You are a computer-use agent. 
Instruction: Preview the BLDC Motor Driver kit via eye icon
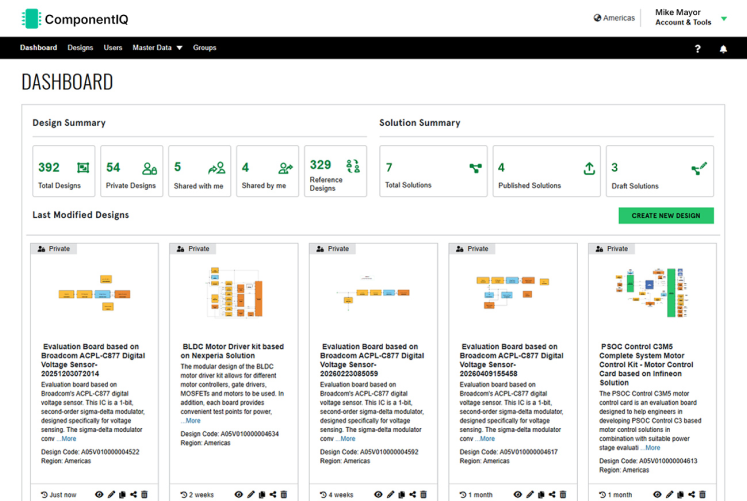239,494
